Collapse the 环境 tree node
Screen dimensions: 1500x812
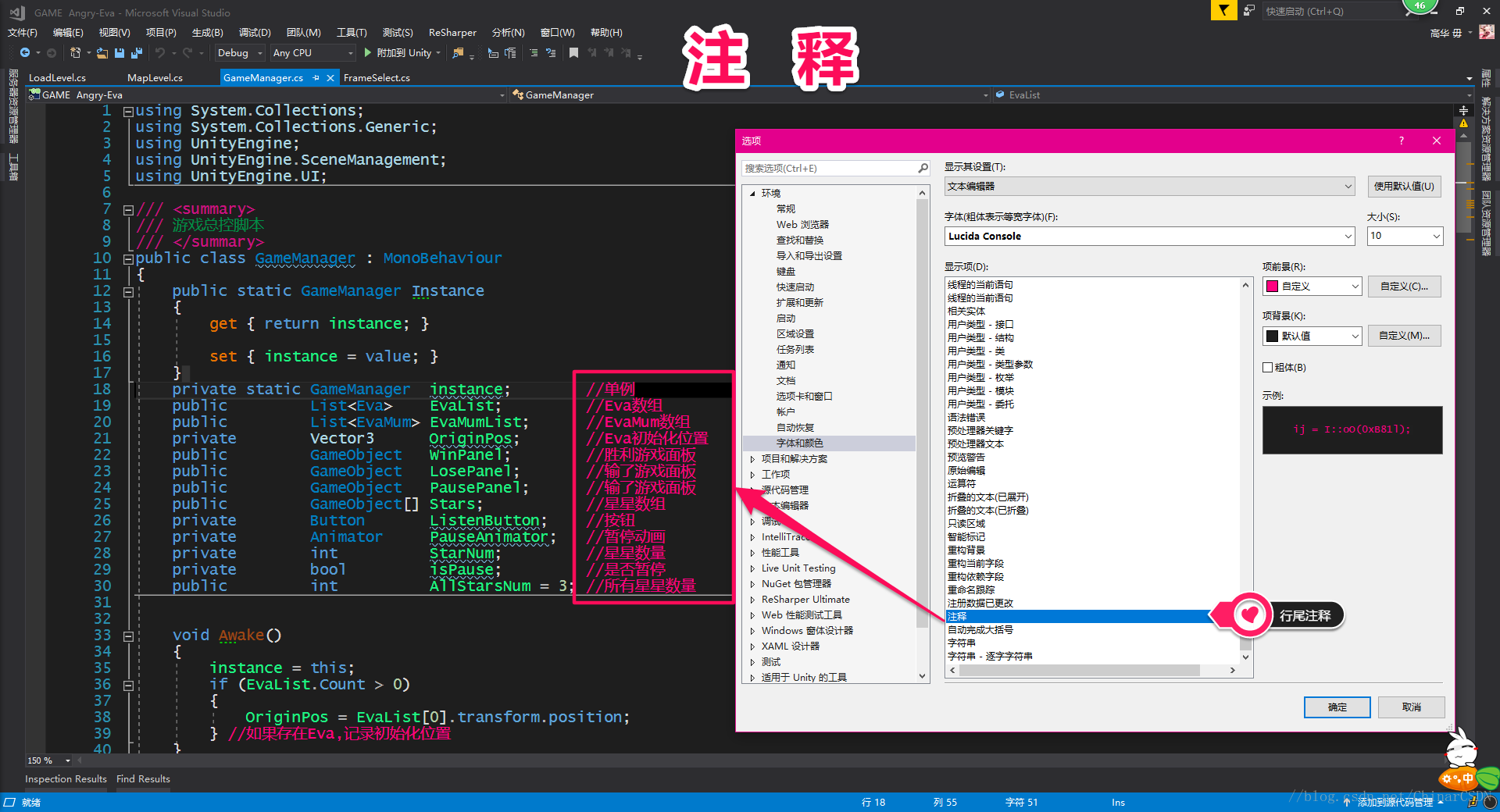pyautogui.click(x=752, y=193)
